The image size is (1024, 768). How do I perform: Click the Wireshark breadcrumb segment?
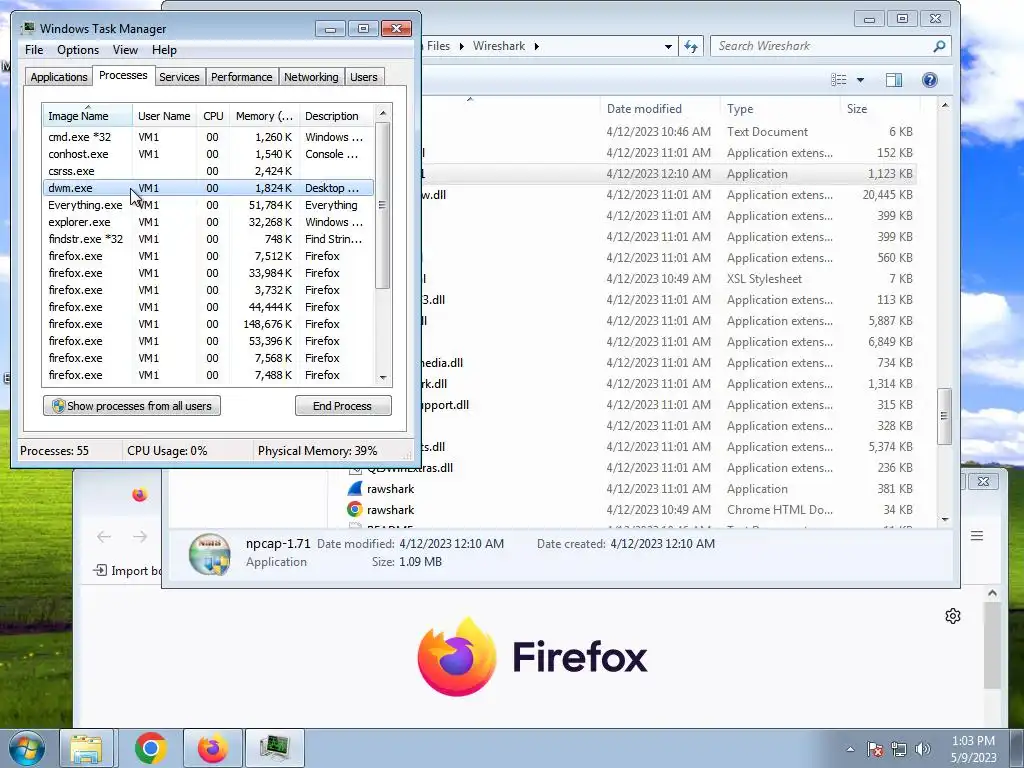click(x=499, y=46)
